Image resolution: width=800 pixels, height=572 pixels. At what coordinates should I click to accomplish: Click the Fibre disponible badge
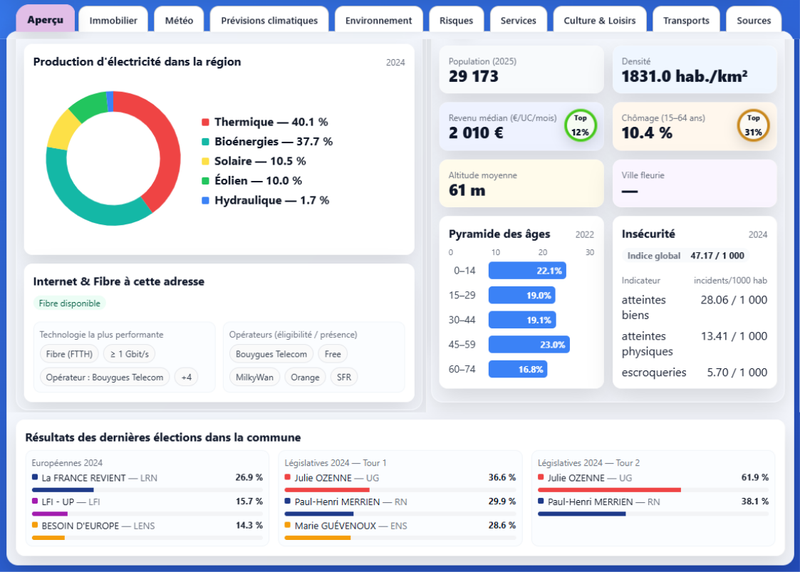click(69, 303)
